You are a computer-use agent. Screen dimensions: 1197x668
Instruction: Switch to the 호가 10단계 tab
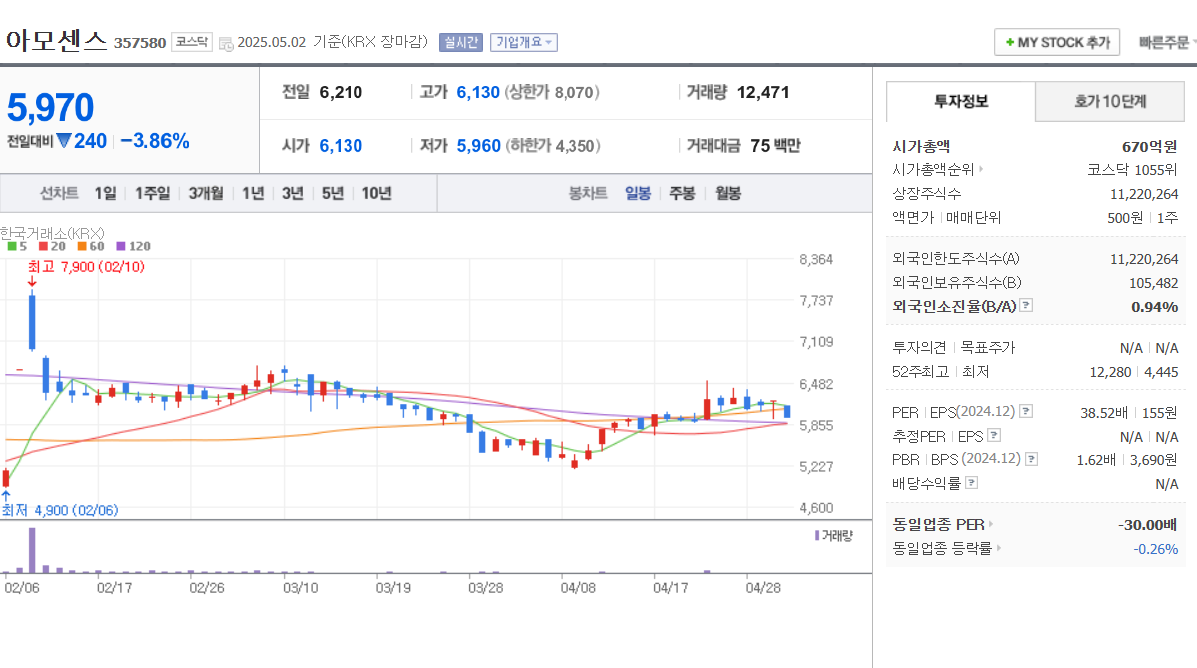point(1110,101)
